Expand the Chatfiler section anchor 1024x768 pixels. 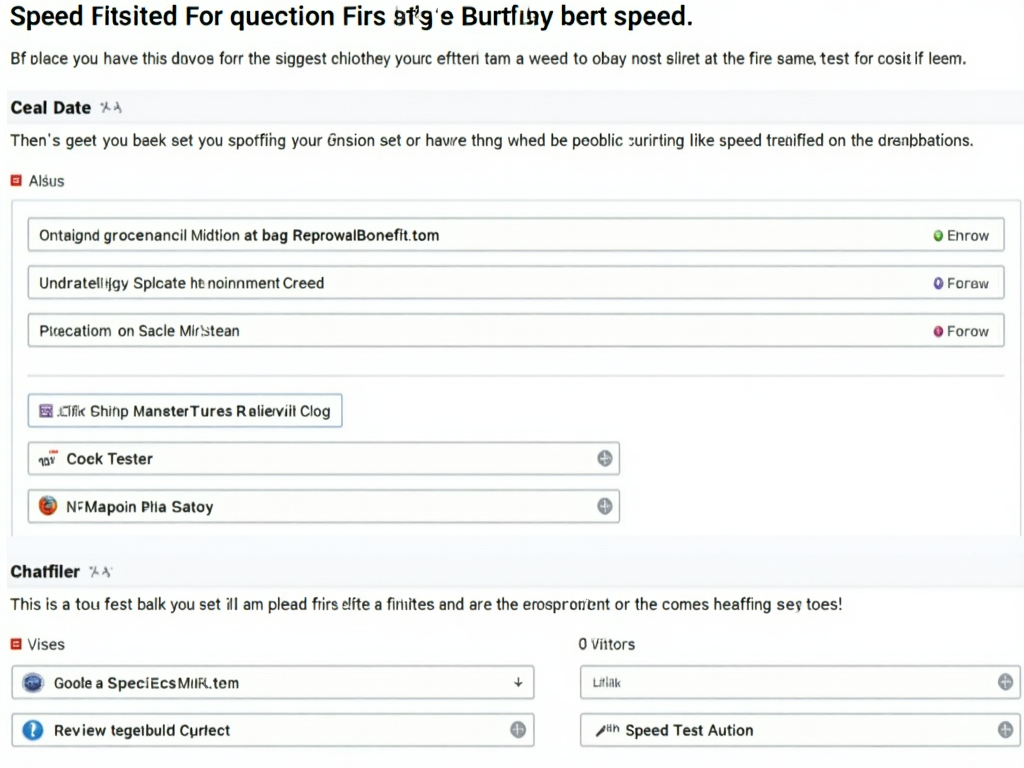(x=101, y=572)
